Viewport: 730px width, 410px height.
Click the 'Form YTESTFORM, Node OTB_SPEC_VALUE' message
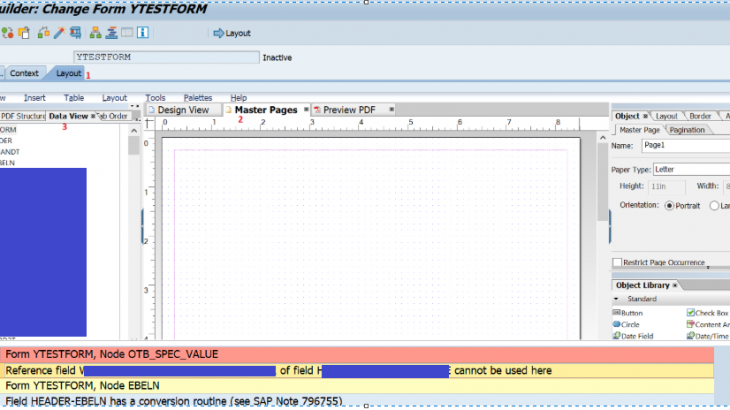tap(357, 354)
